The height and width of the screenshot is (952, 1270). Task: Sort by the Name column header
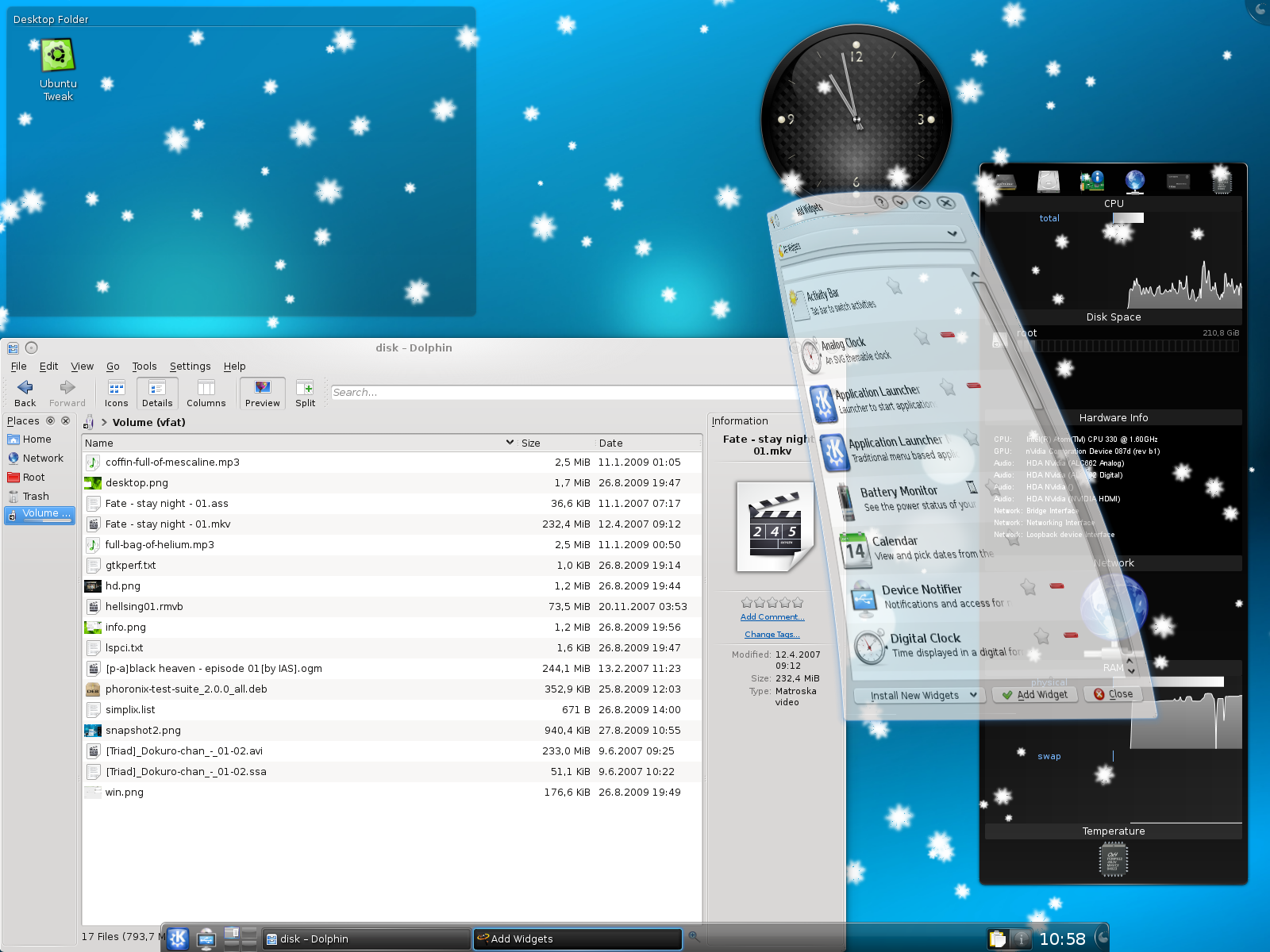299,443
